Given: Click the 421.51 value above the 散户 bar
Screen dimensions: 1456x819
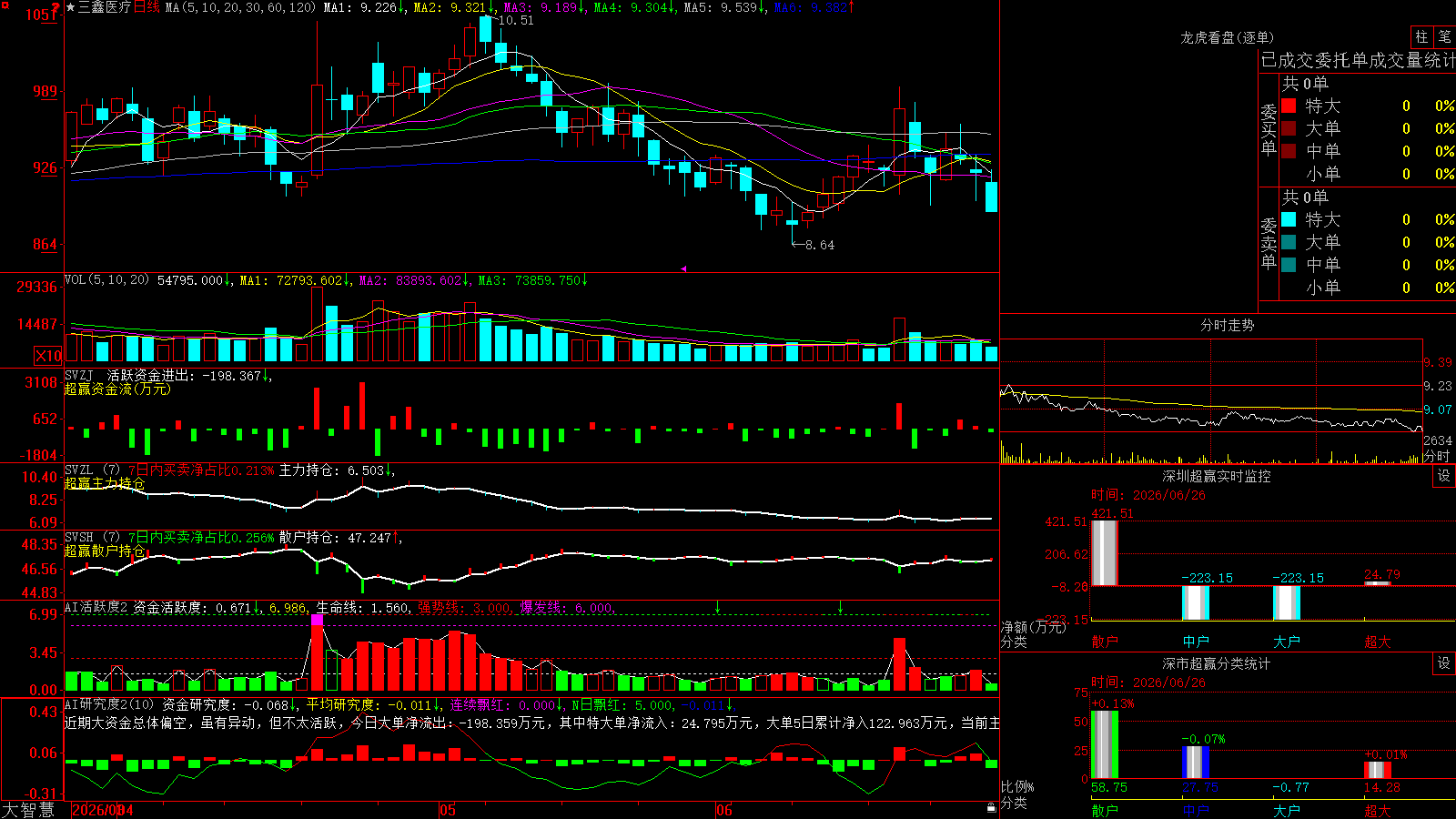Looking at the screenshot, I should pyautogui.click(x=1113, y=513).
